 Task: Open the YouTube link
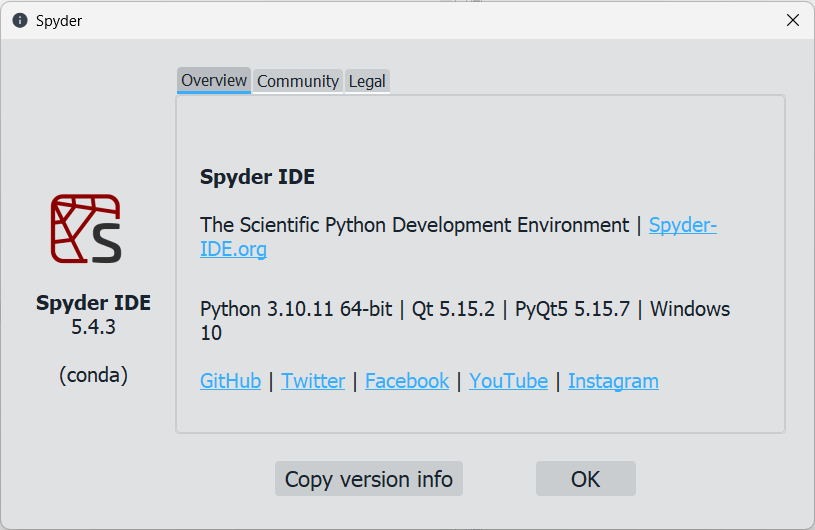[x=508, y=381]
